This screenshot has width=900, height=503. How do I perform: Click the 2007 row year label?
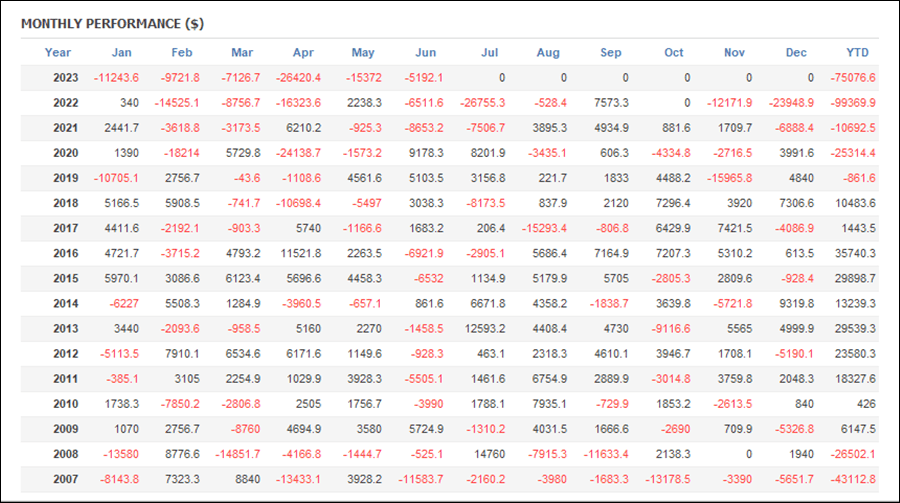coord(65,479)
